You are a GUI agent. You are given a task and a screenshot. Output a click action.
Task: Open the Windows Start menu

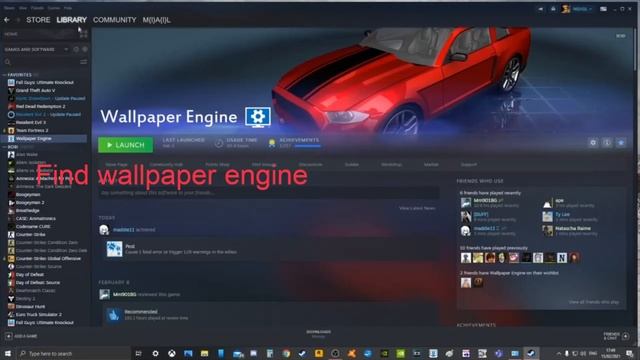(x=8, y=353)
